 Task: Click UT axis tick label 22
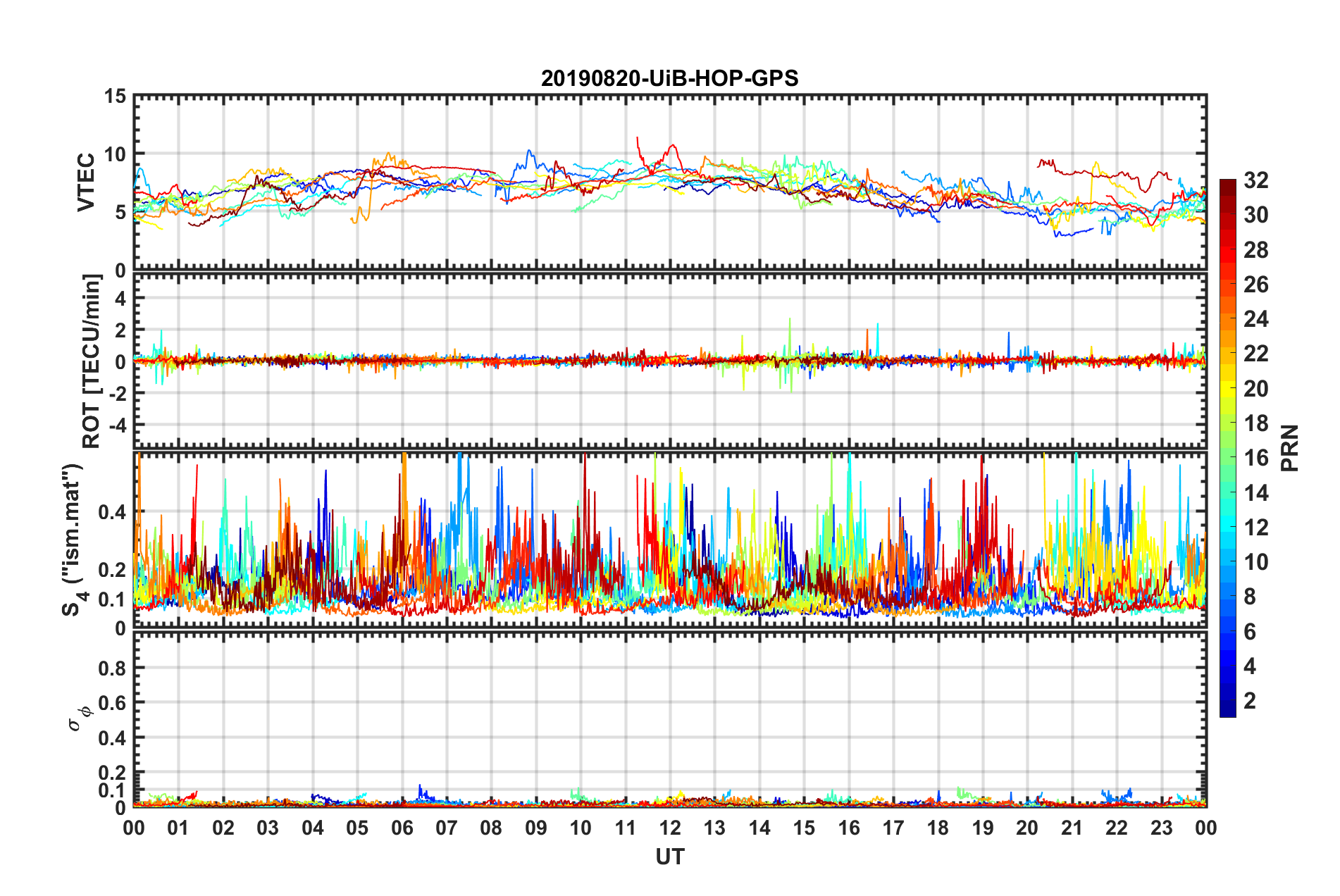1117,828
